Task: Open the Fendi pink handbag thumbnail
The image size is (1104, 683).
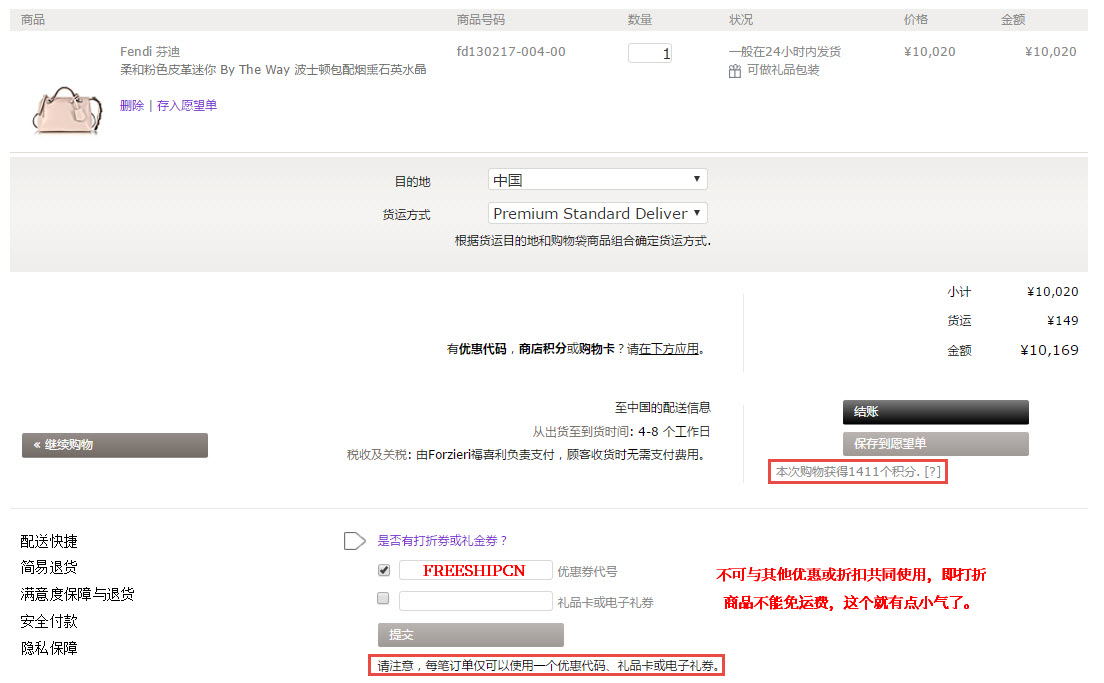Action: point(68,111)
